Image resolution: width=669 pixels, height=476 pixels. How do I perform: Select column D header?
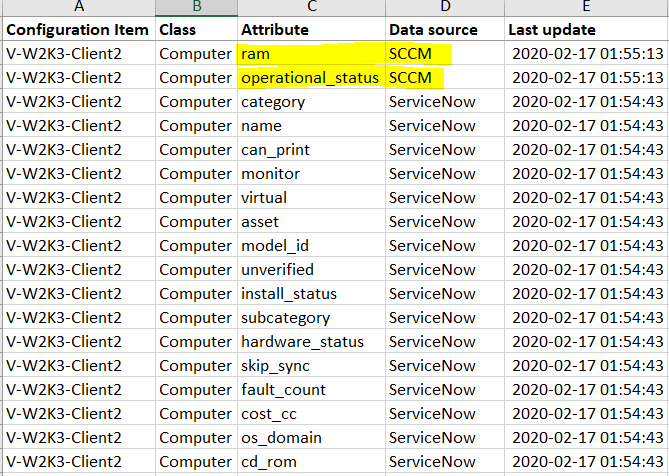[445, 7]
